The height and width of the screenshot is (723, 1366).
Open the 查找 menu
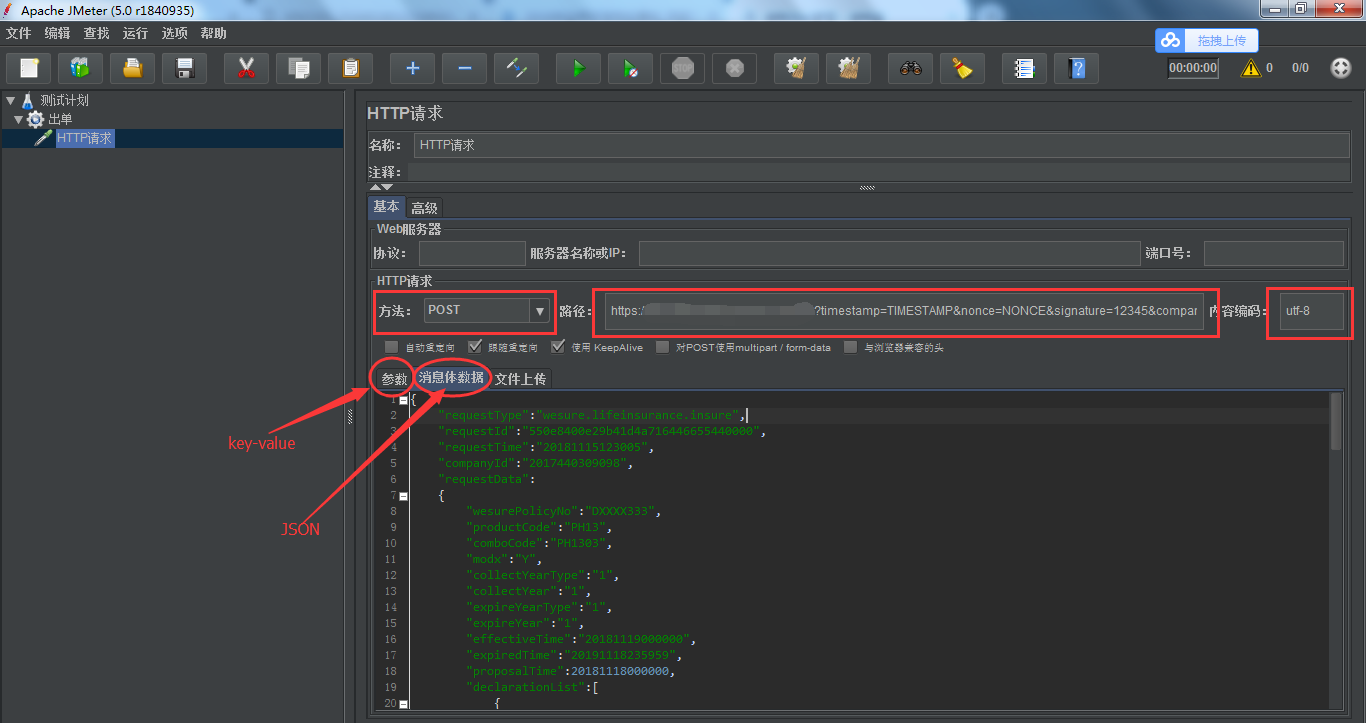tap(97, 33)
